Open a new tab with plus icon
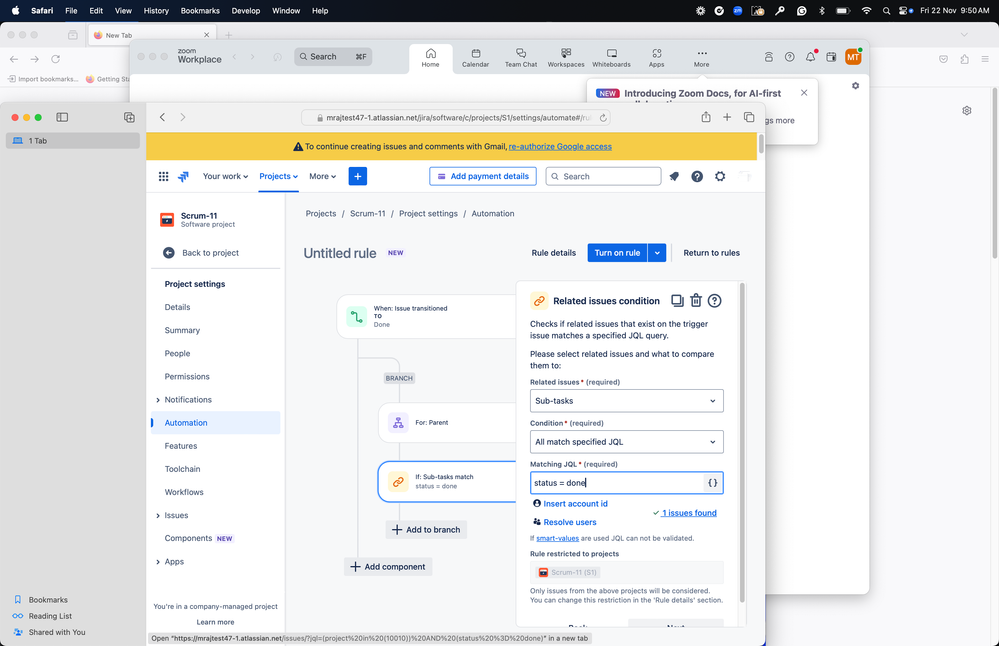The width and height of the screenshot is (999, 646). [x=727, y=117]
